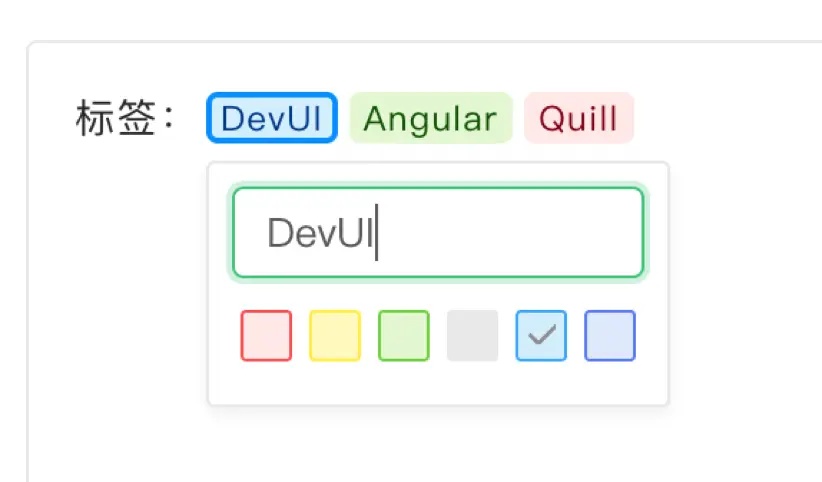Screen dimensions: 822x482
Task: Click the letter A of the Angular tag
Action: coord(375,119)
